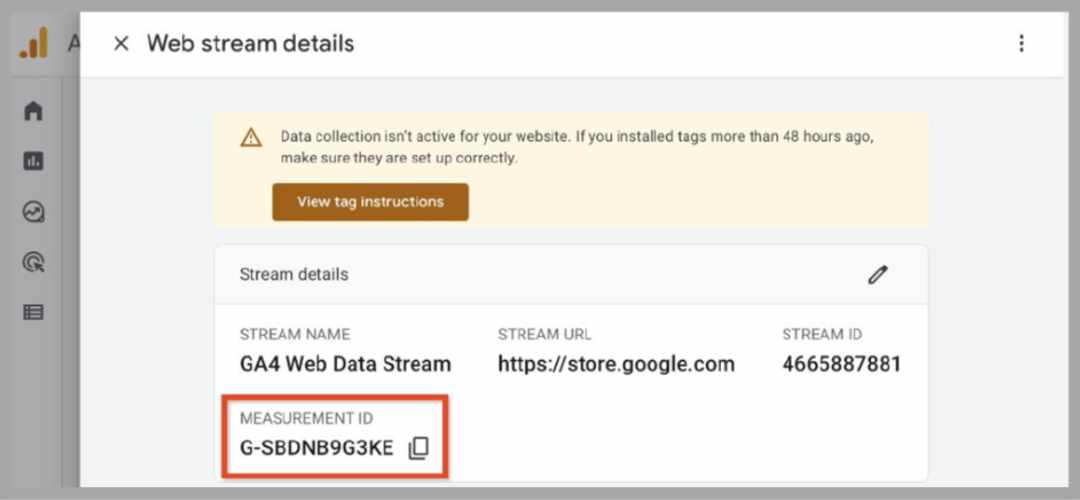1080x500 pixels.
Task: Open Reports bar chart sidebar icon
Action: [34, 161]
